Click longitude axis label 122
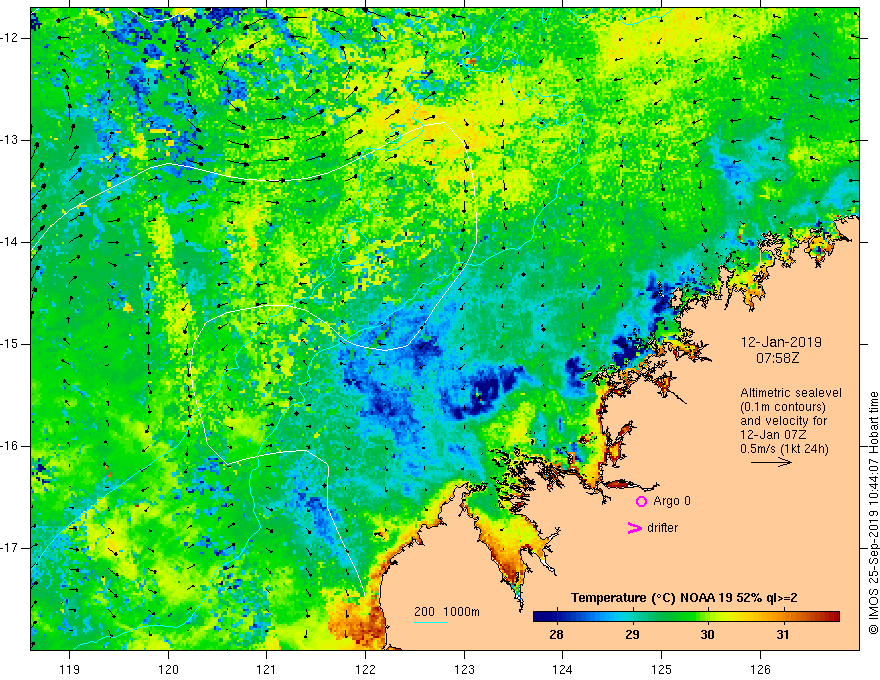The width and height of the screenshot is (880, 680). coord(365,669)
